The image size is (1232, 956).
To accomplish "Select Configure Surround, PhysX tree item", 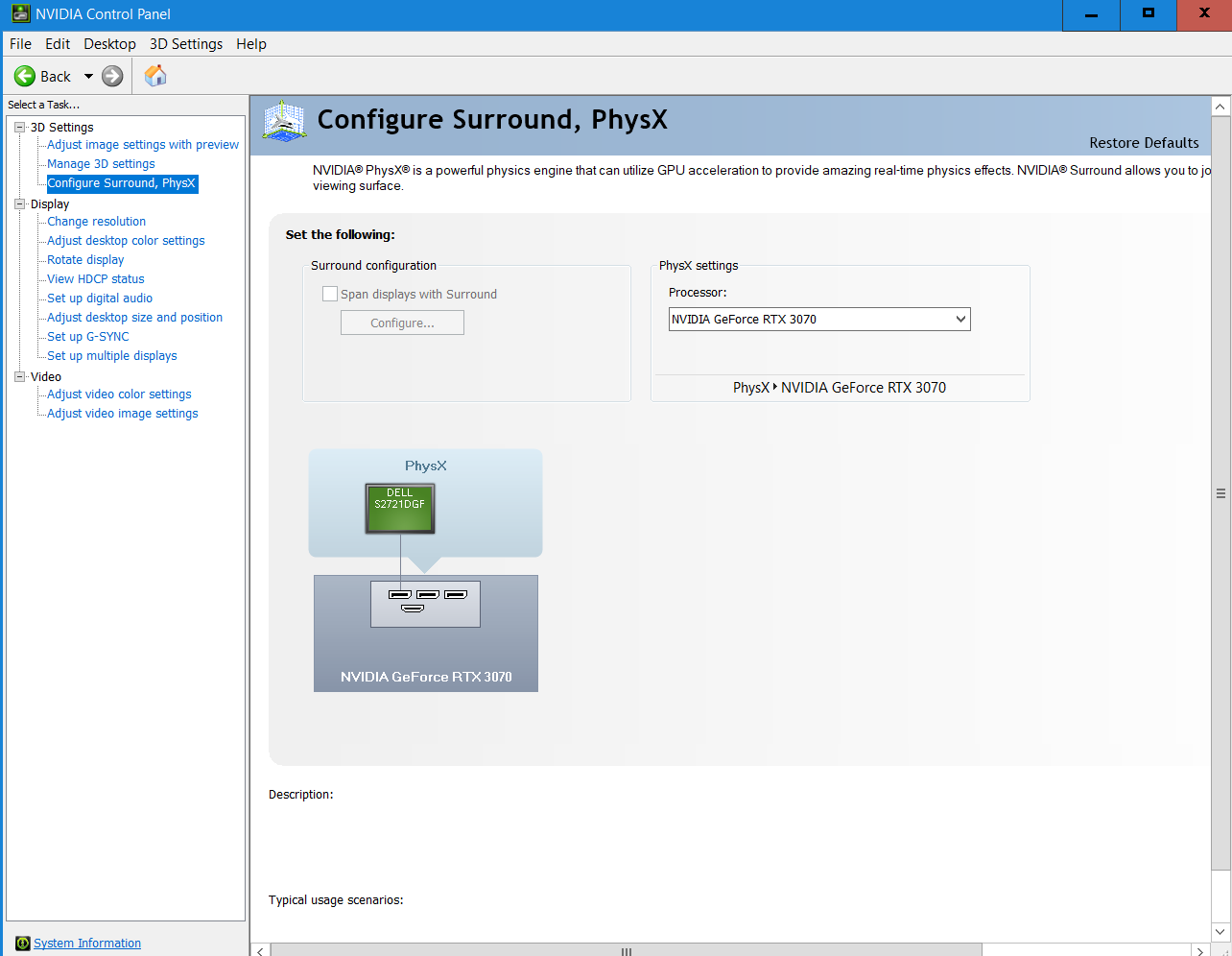I will tap(122, 183).
